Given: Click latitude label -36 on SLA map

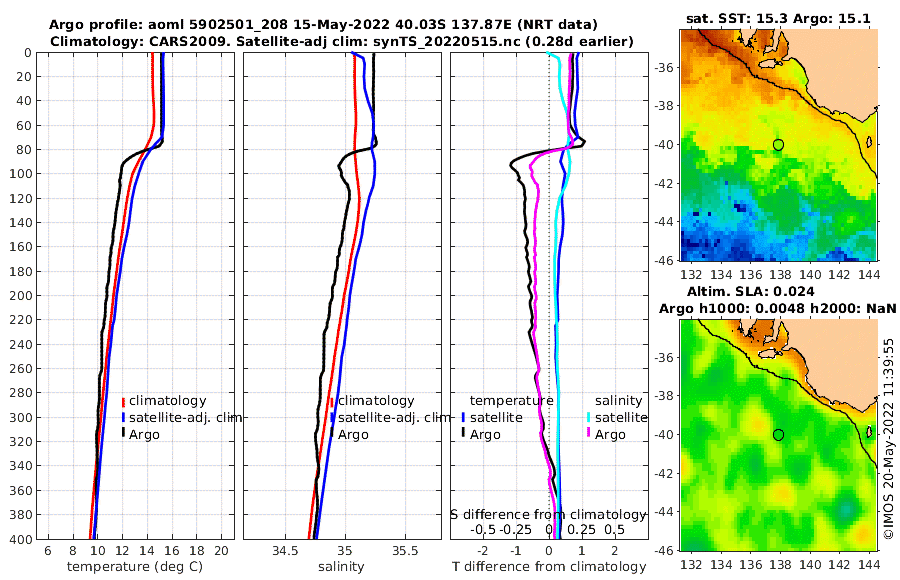Looking at the screenshot, I should pyautogui.click(x=664, y=357).
